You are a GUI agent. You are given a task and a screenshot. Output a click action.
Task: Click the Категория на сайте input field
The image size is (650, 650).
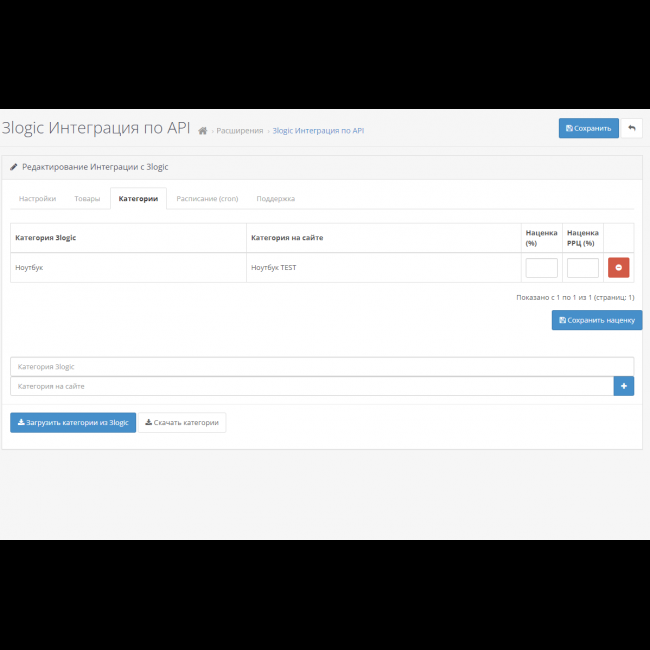pyautogui.click(x=311, y=386)
